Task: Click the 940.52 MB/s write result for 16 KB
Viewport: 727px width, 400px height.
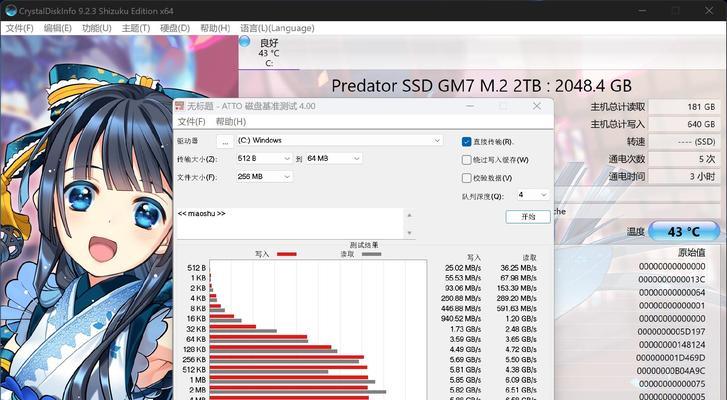Action: click(461, 319)
